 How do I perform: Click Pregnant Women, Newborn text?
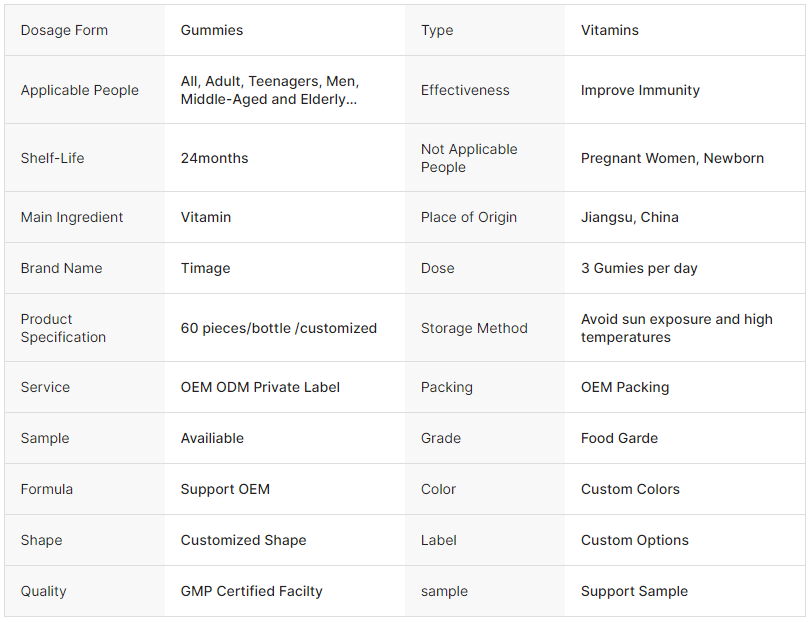click(x=672, y=158)
